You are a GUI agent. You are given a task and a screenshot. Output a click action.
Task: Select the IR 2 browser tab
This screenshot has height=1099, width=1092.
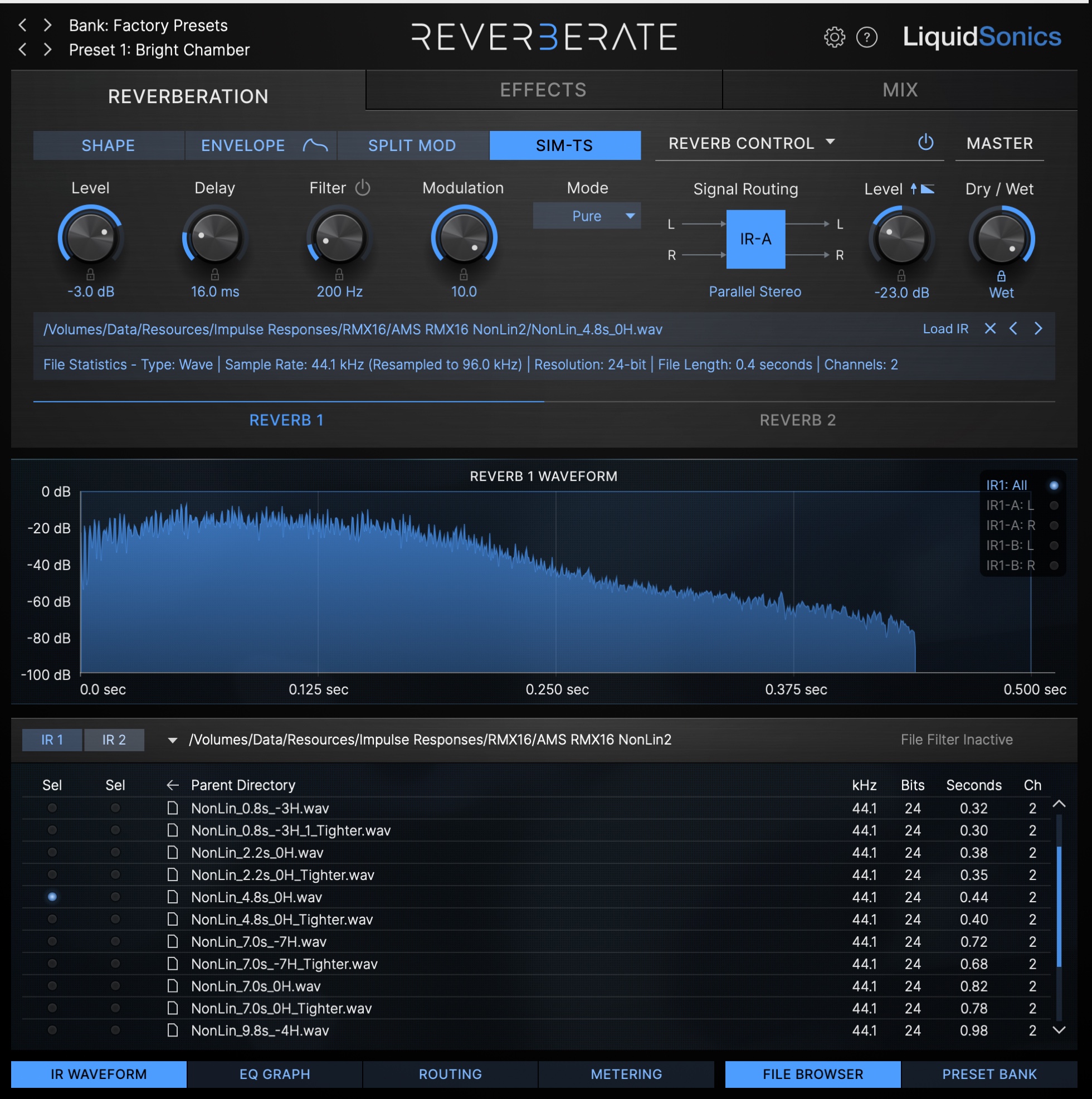[114, 740]
